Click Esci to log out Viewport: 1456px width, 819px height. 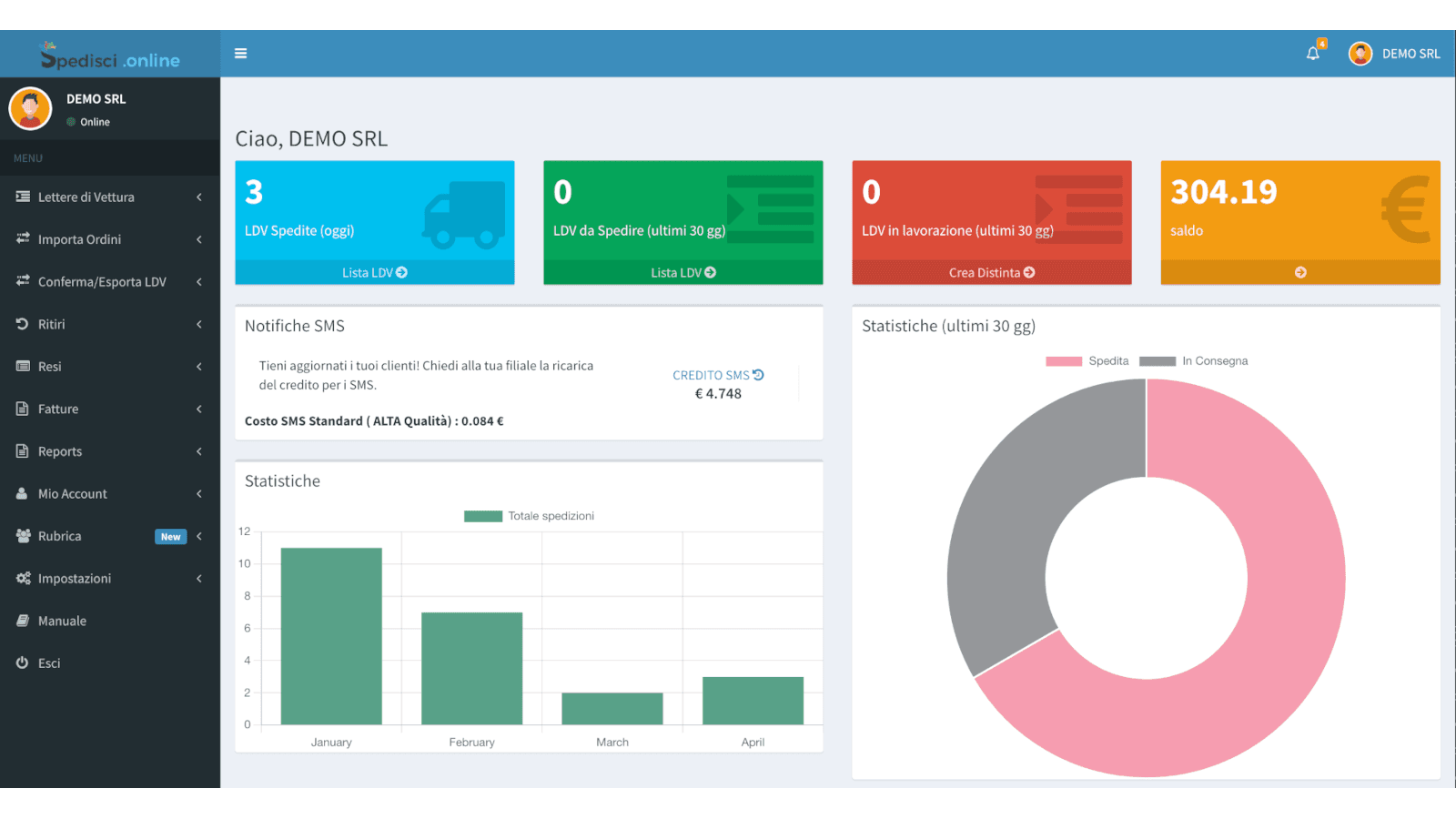point(47,662)
